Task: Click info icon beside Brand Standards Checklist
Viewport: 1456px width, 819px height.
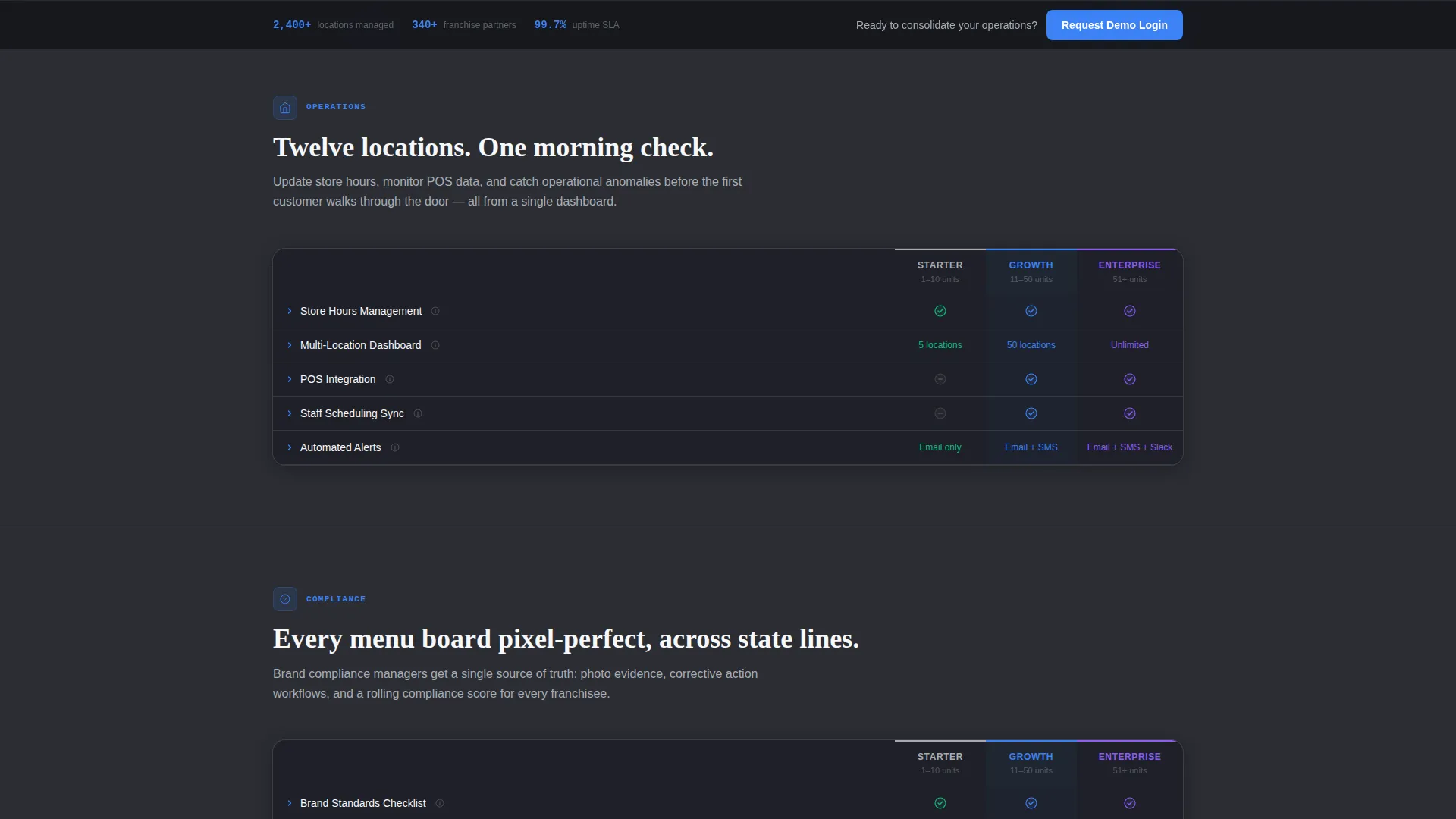Action: point(440,803)
